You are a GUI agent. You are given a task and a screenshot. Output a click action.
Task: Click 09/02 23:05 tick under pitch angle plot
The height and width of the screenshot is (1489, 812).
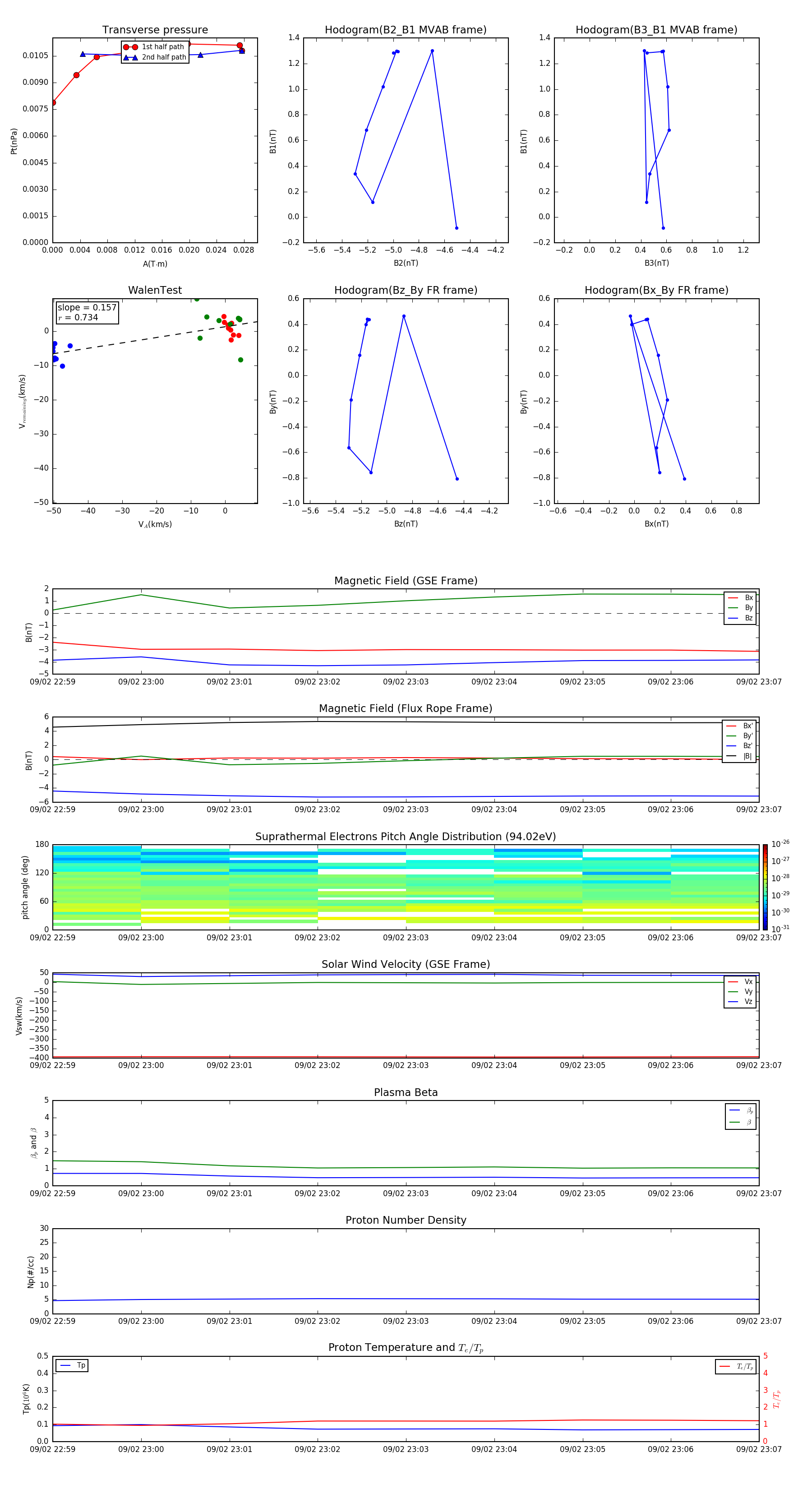point(582,938)
